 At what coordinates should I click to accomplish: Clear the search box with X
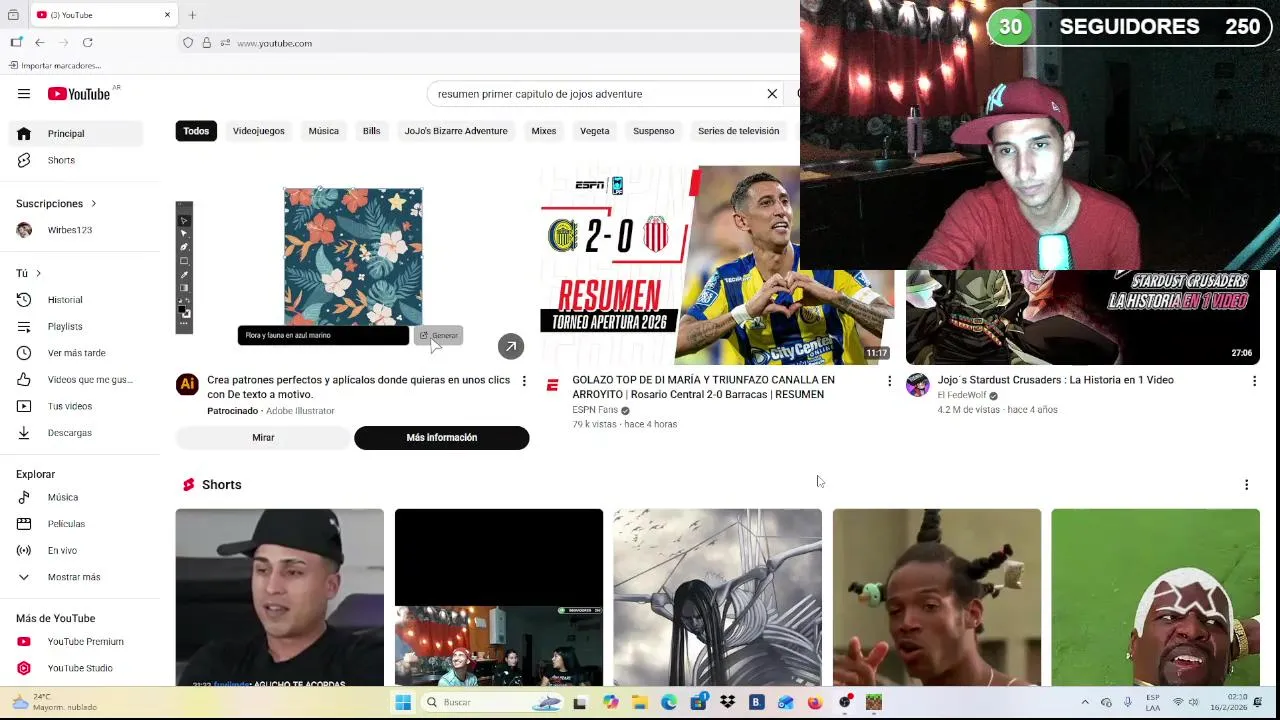click(x=772, y=94)
